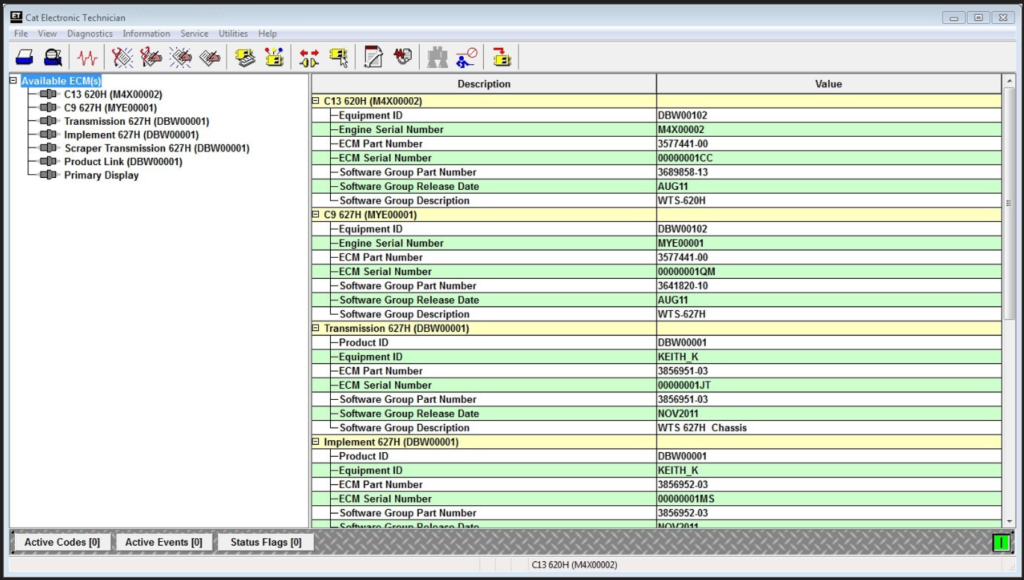Collapse the Transmission 627H table group
1024x580 pixels.
tap(316, 328)
